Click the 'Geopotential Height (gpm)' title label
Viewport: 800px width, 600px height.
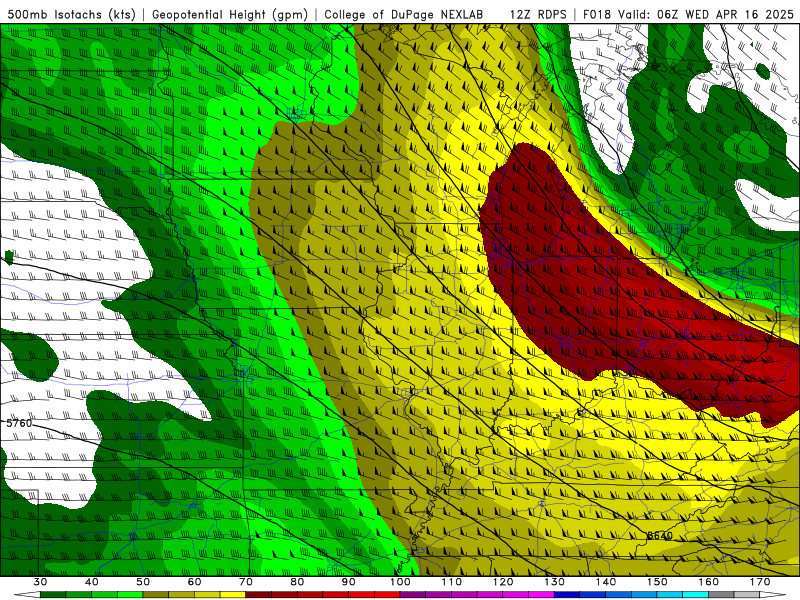pos(230,14)
